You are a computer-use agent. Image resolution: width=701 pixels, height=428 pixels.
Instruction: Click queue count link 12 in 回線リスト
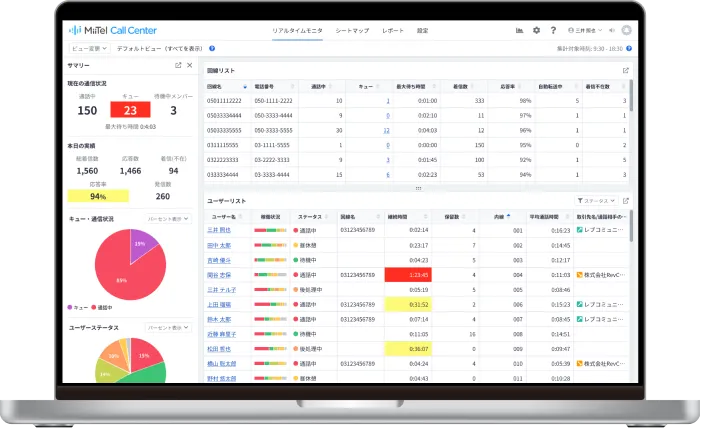[386, 130]
